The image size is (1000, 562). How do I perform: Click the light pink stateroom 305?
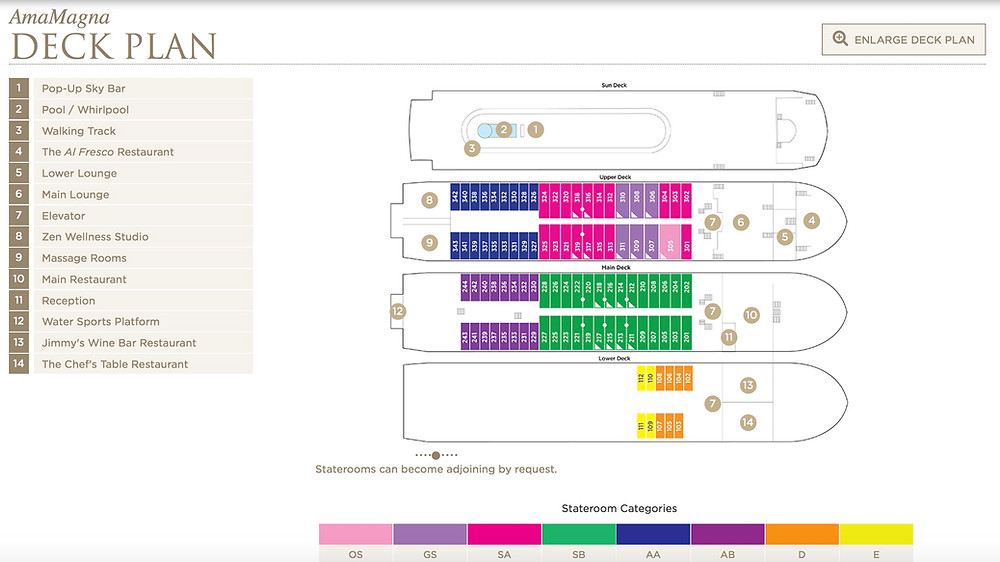(670, 241)
